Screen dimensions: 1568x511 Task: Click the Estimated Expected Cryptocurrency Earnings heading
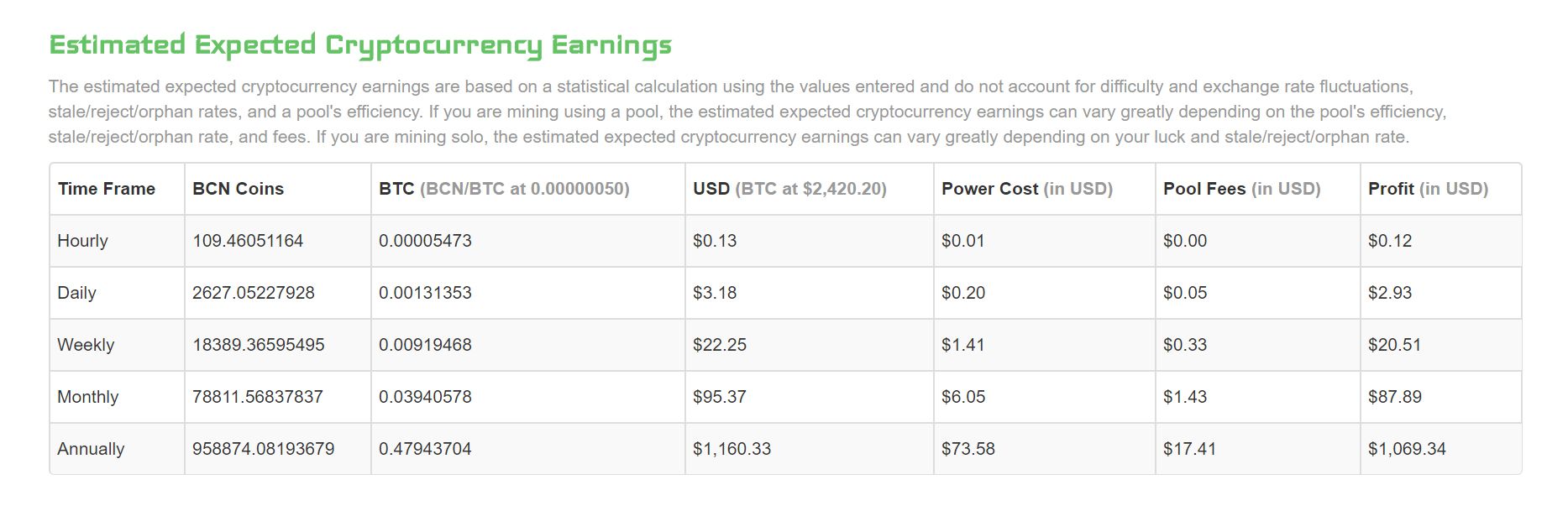click(x=360, y=44)
